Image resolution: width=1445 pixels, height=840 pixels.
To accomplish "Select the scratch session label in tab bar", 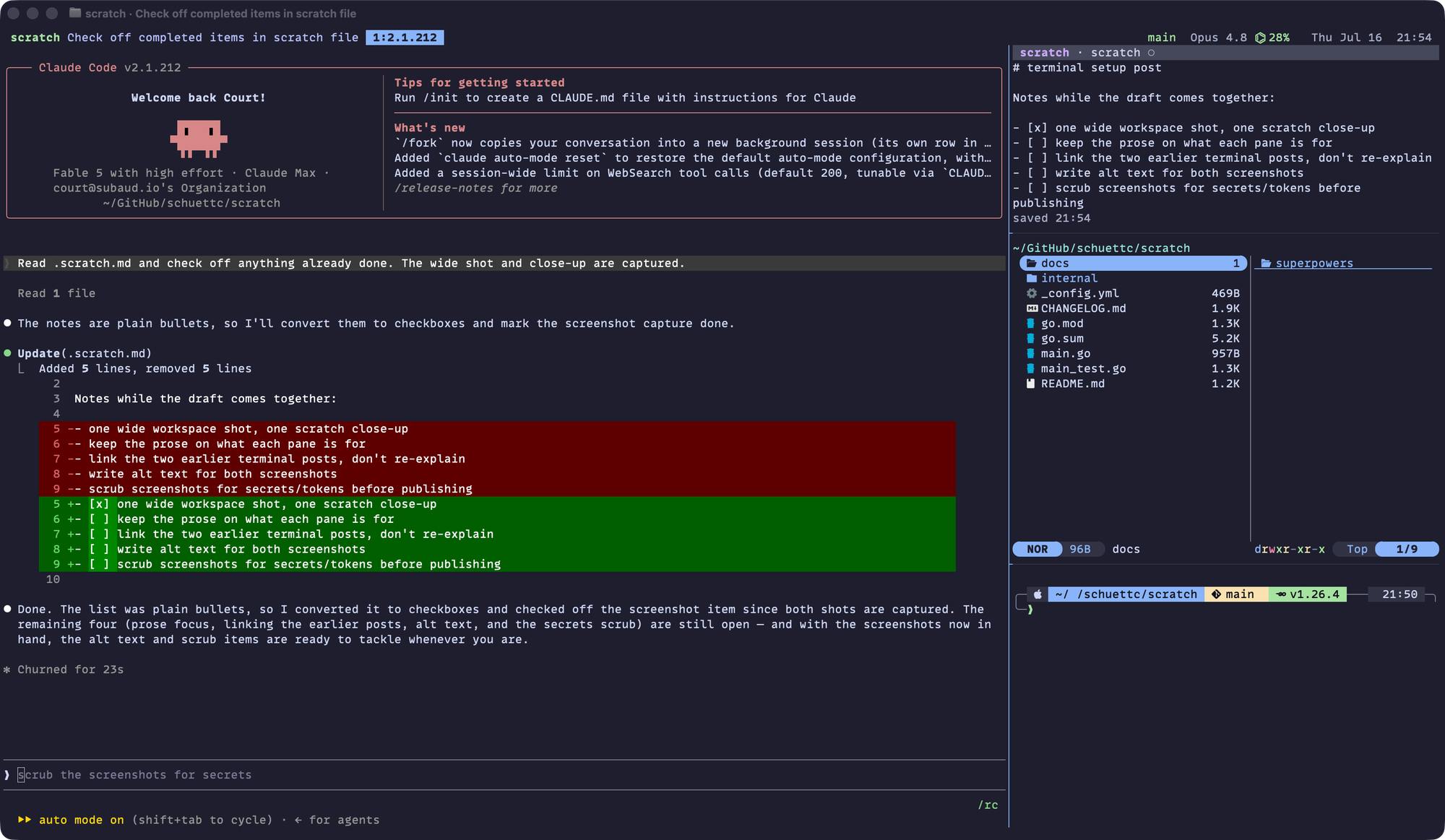I will (x=35, y=38).
